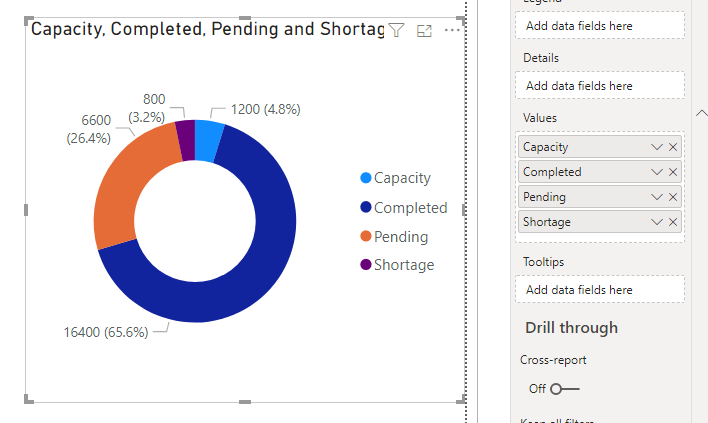The width and height of the screenshot is (708, 423).
Task: Open the Pending field dropdown arrow
Action: [657, 197]
